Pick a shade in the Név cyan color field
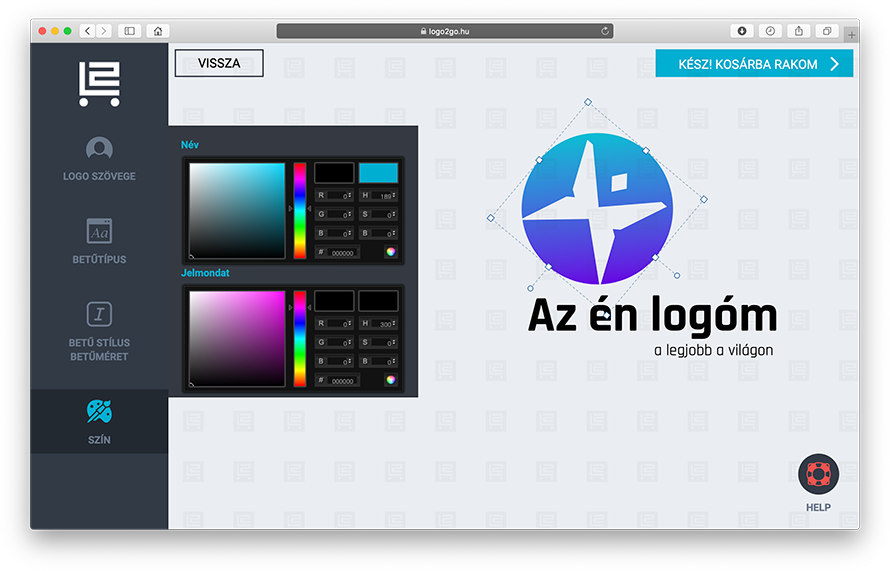The width and height of the screenshot is (890, 571). pos(237,211)
